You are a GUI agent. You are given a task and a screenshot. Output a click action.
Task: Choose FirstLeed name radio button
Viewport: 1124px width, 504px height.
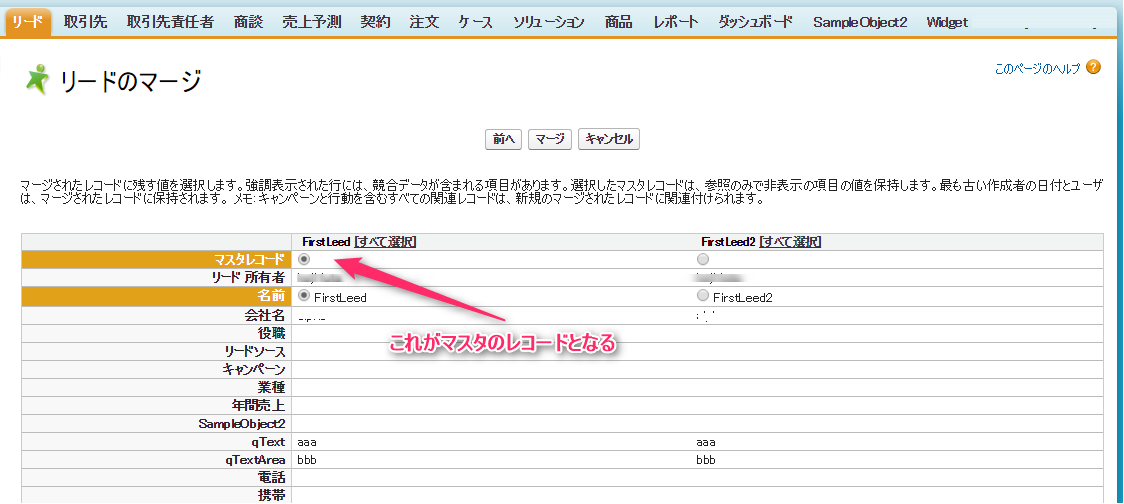point(304,295)
